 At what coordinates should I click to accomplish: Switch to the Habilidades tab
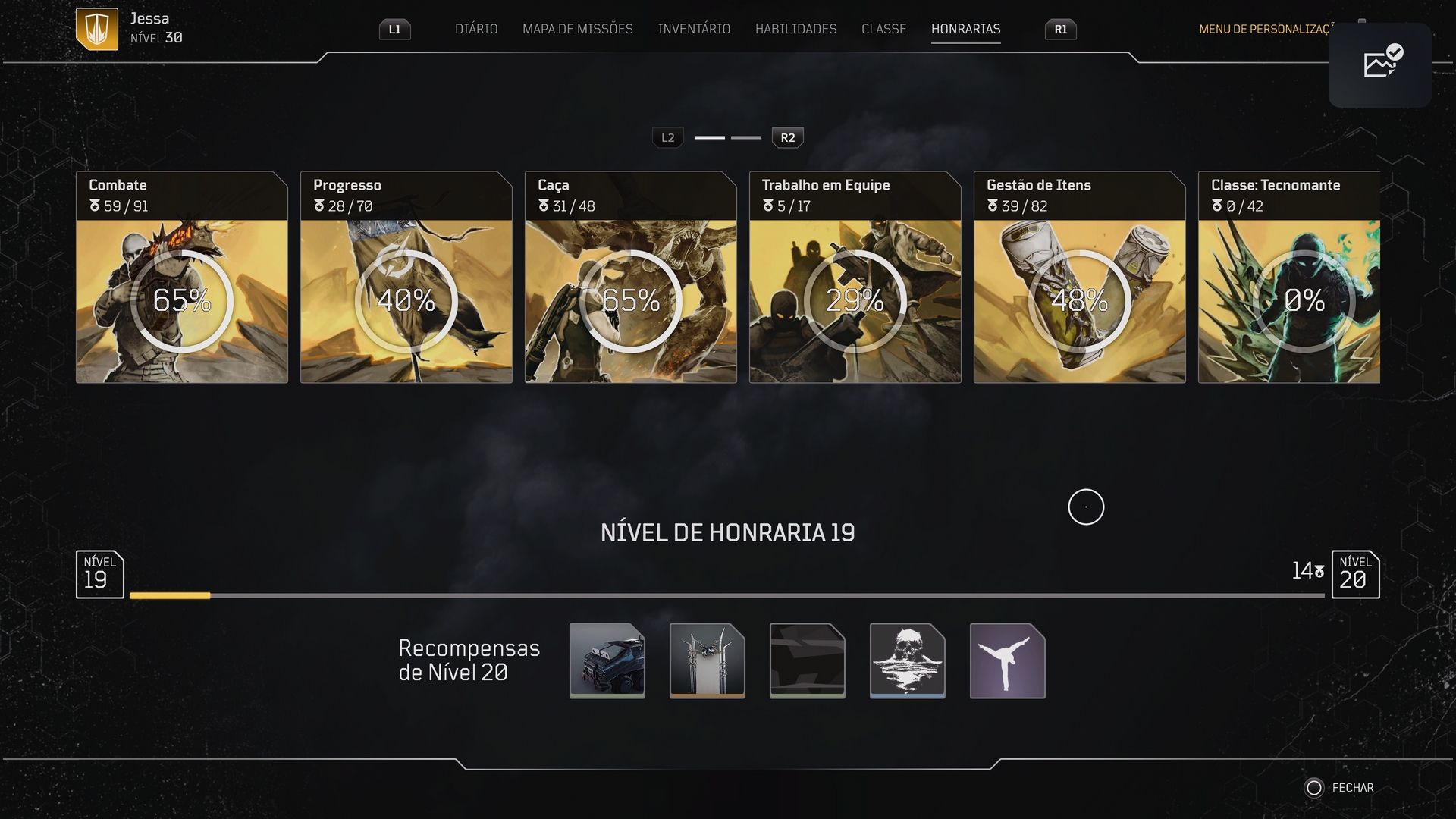(796, 29)
